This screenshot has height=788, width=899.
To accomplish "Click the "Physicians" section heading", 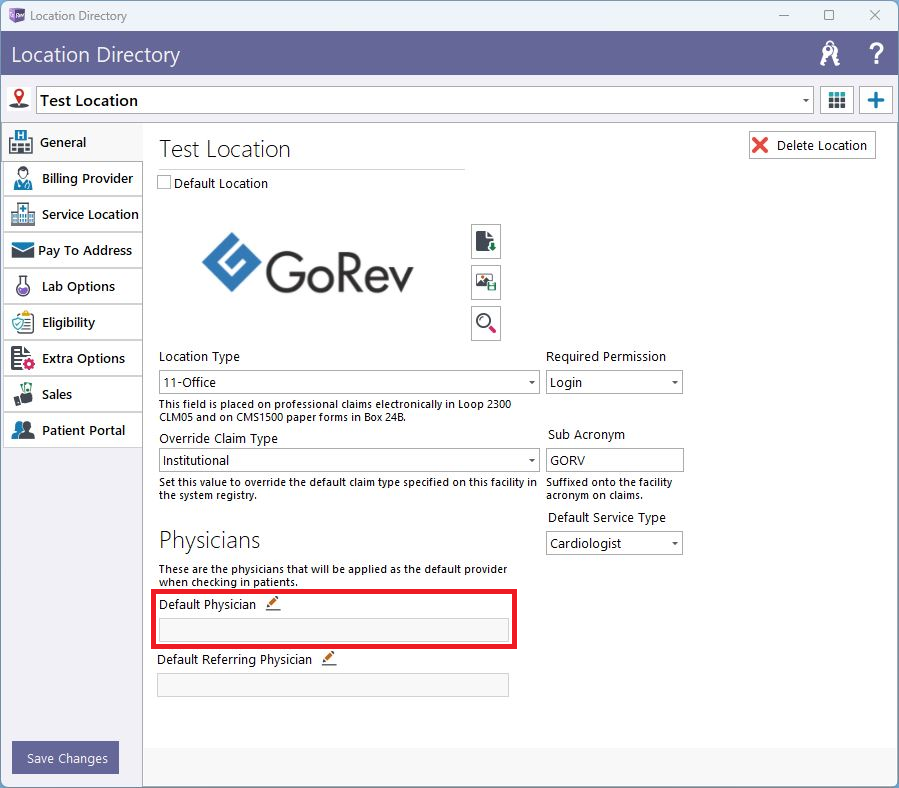I will pyautogui.click(x=209, y=540).
